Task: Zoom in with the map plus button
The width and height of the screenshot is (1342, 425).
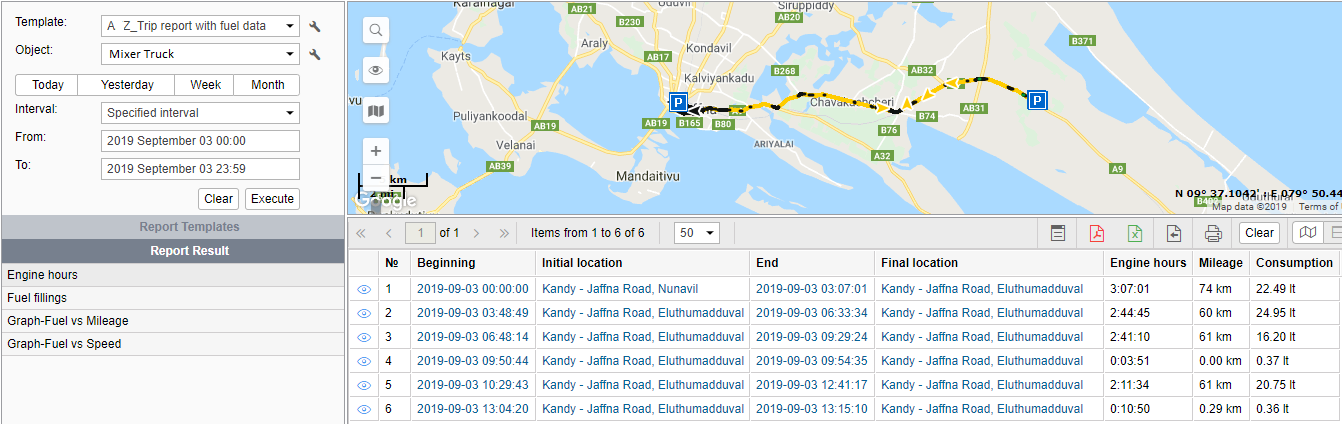Action: click(376, 151)
